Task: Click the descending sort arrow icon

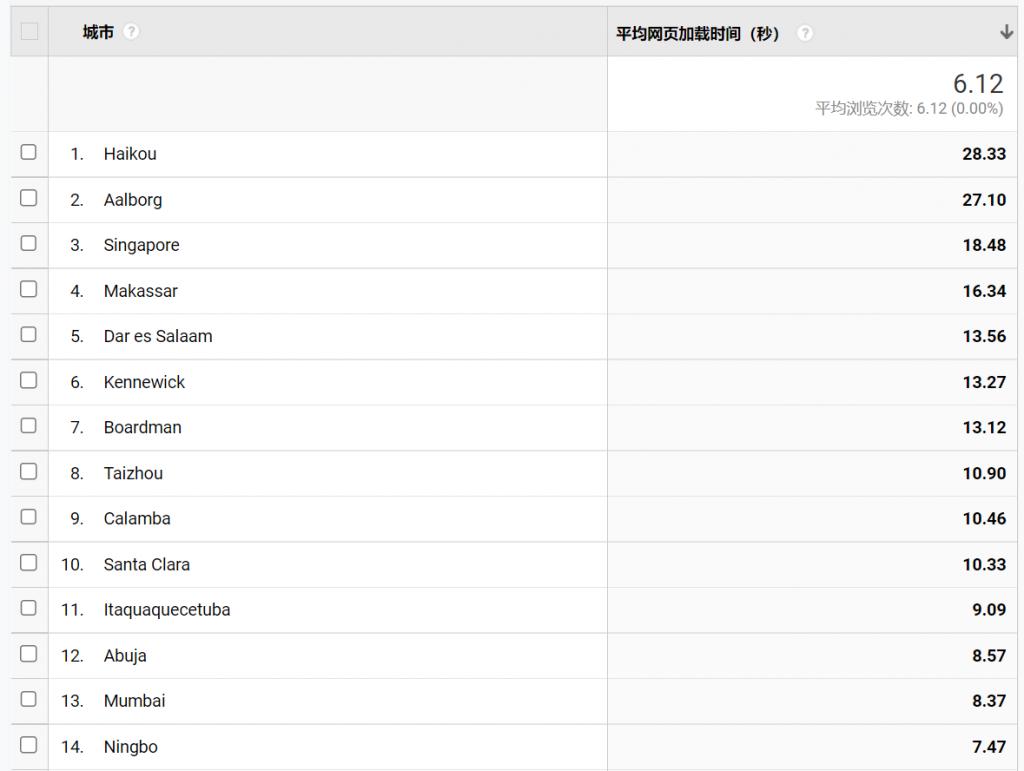Action: coord(1006,32)
